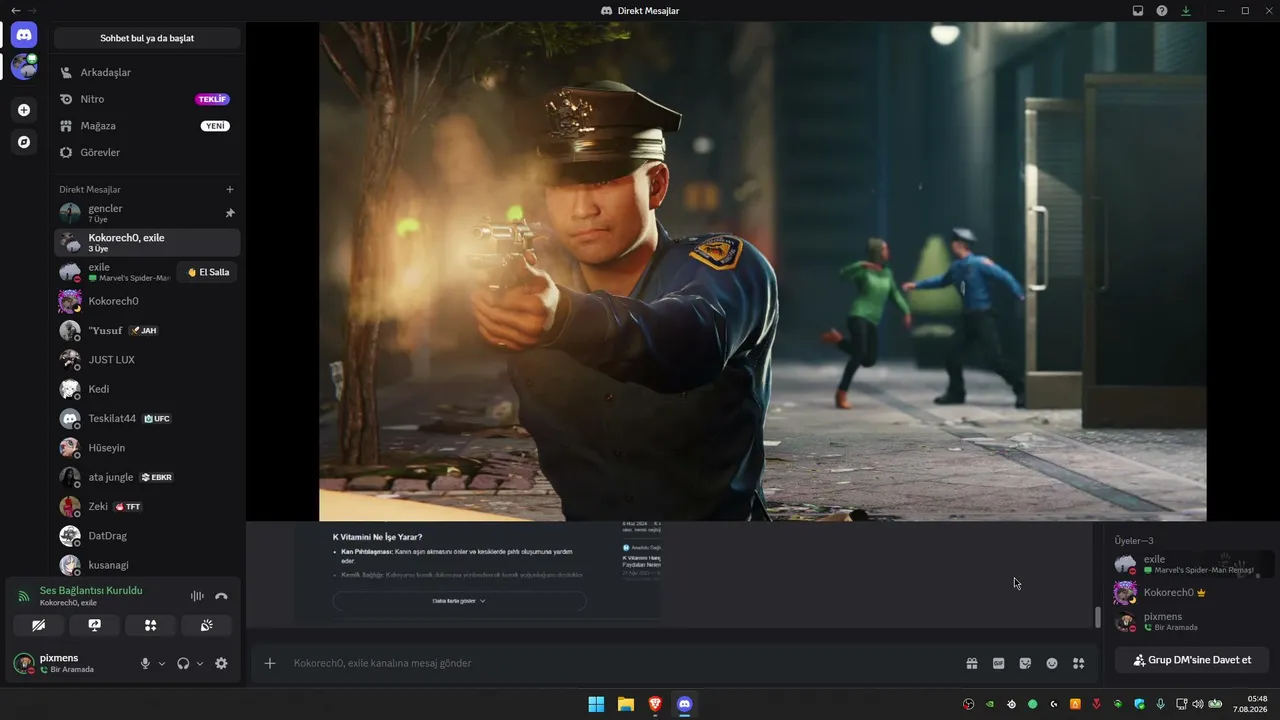Launch an activity from voice panel

tap(151, 625)
